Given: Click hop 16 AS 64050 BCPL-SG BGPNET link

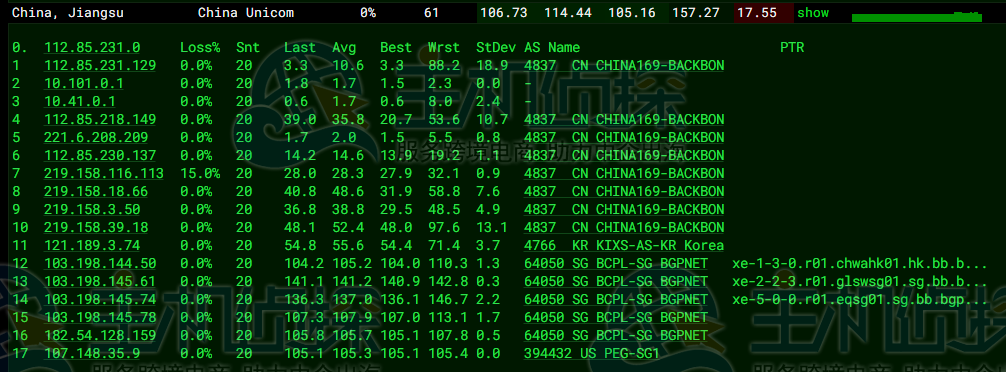Looking at the screenshot, I should [x=616, y=335].
